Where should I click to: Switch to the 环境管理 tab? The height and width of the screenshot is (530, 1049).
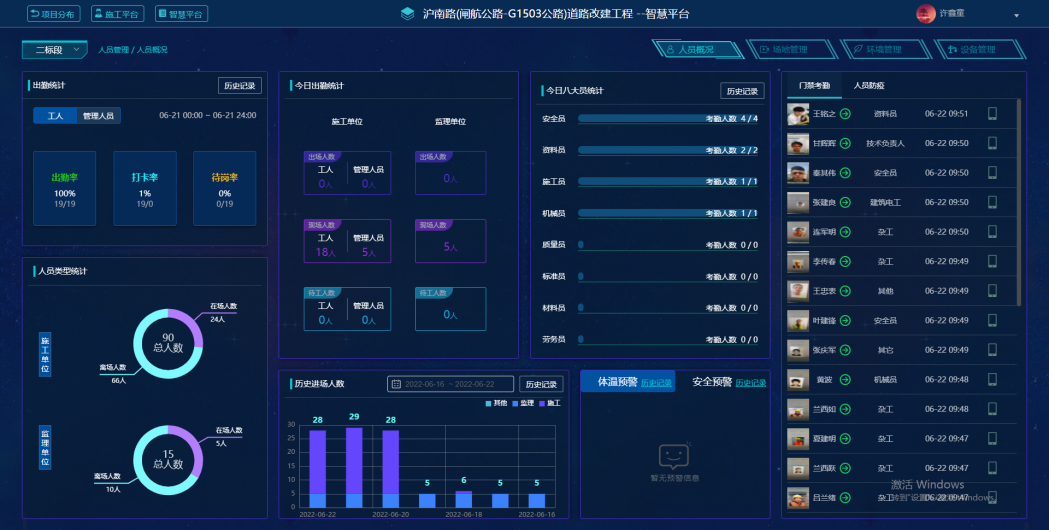884,50
